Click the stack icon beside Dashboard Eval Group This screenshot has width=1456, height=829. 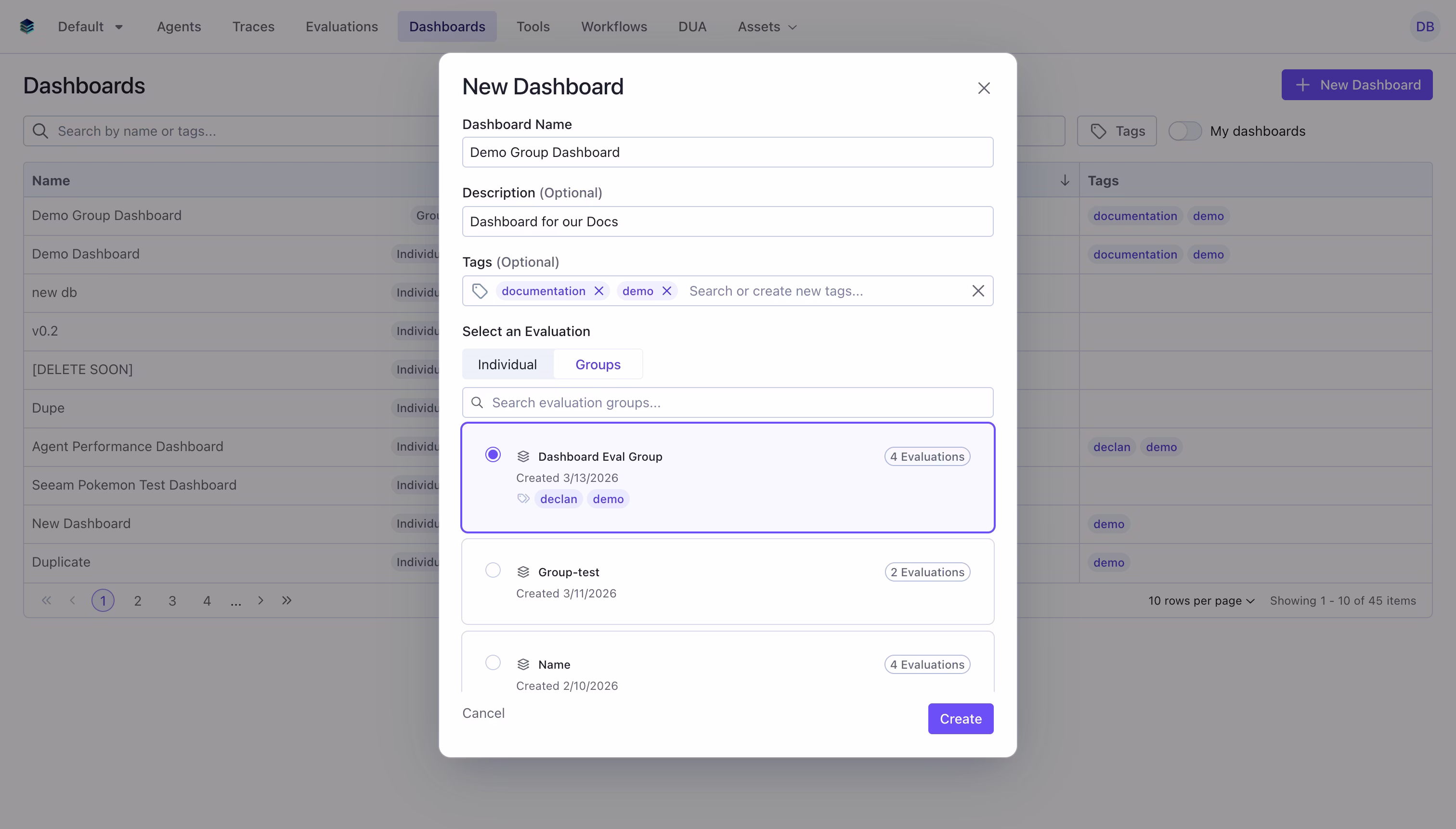click(523, 455)
